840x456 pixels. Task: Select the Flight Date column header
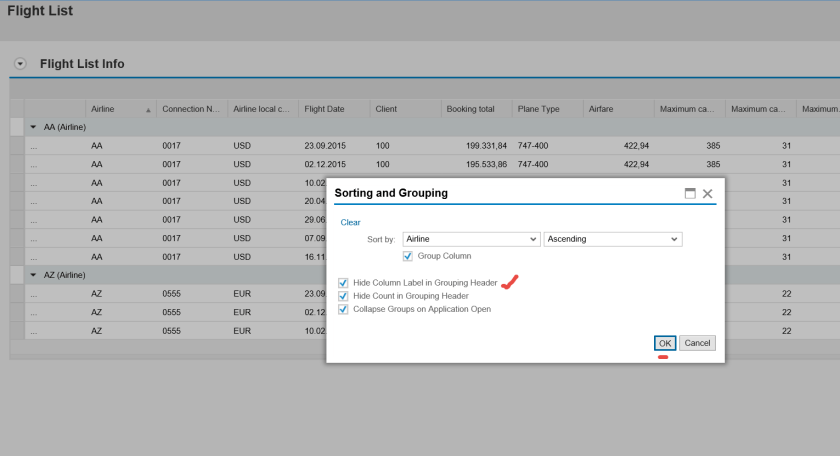(325, 109)
